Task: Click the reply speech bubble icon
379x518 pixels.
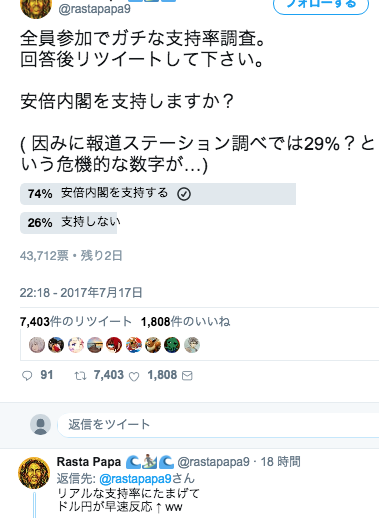Action: (x=27, y=376)
